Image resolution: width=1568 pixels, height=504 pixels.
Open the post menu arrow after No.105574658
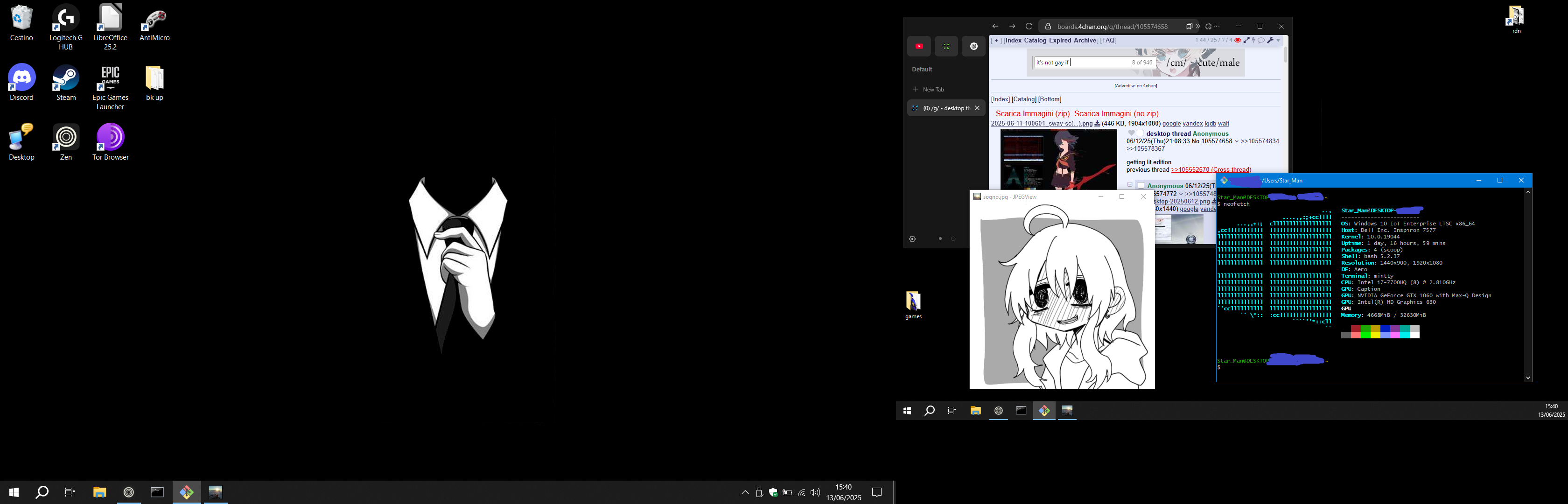tap(1236, 141)
